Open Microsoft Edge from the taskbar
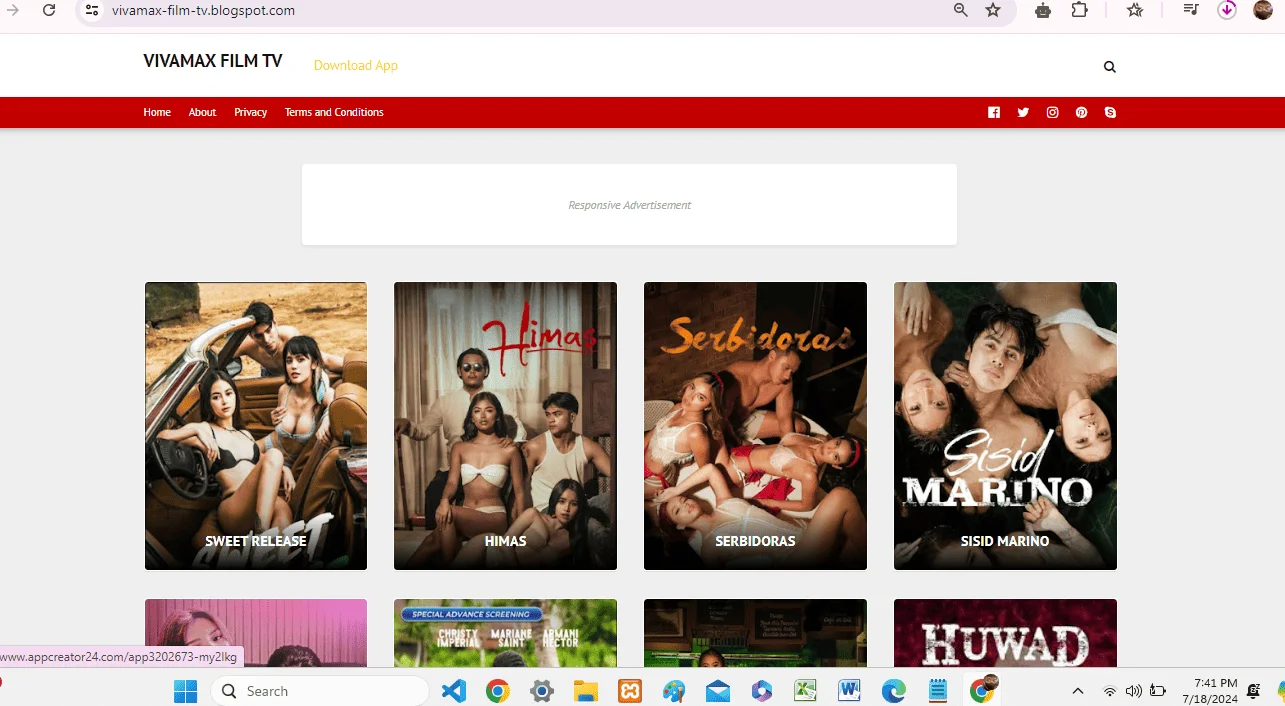Screen dimensions: 1285x706 point(893,691)
